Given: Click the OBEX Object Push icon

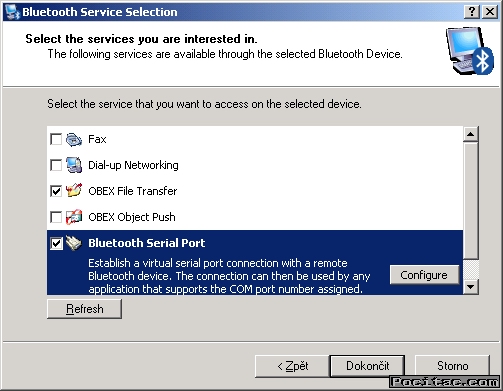Looking at the screenshot, I should [74, 217].
